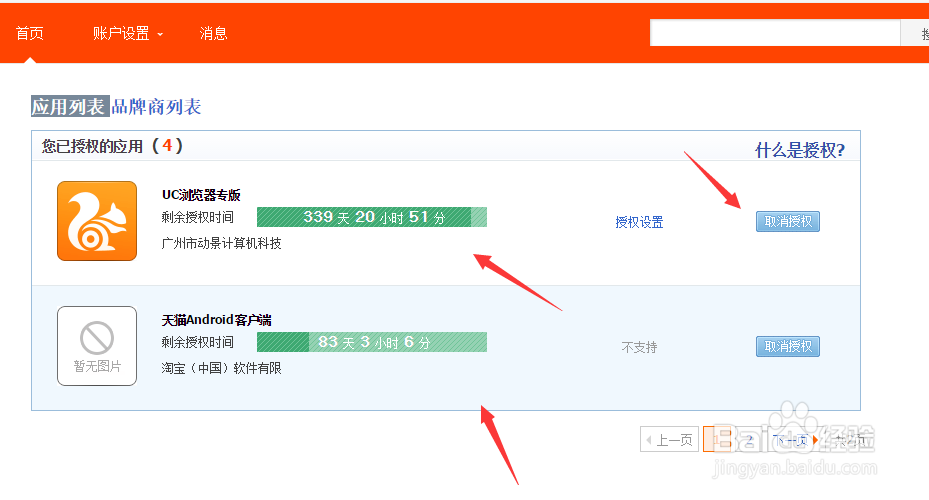Click 淘宝（中国）软件有限 developer name
The height and width of the screenshot is (500, 929).
(222, 368)
